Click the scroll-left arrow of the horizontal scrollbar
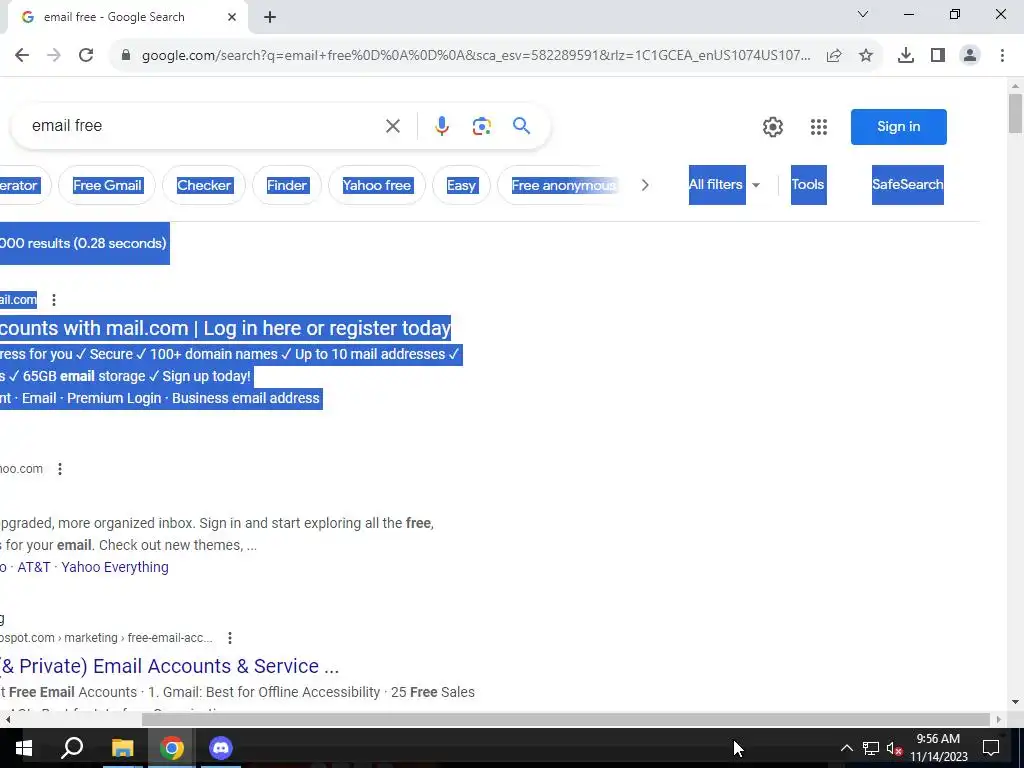This screenshot has width=1024, height=768. (x=8, y=719)
